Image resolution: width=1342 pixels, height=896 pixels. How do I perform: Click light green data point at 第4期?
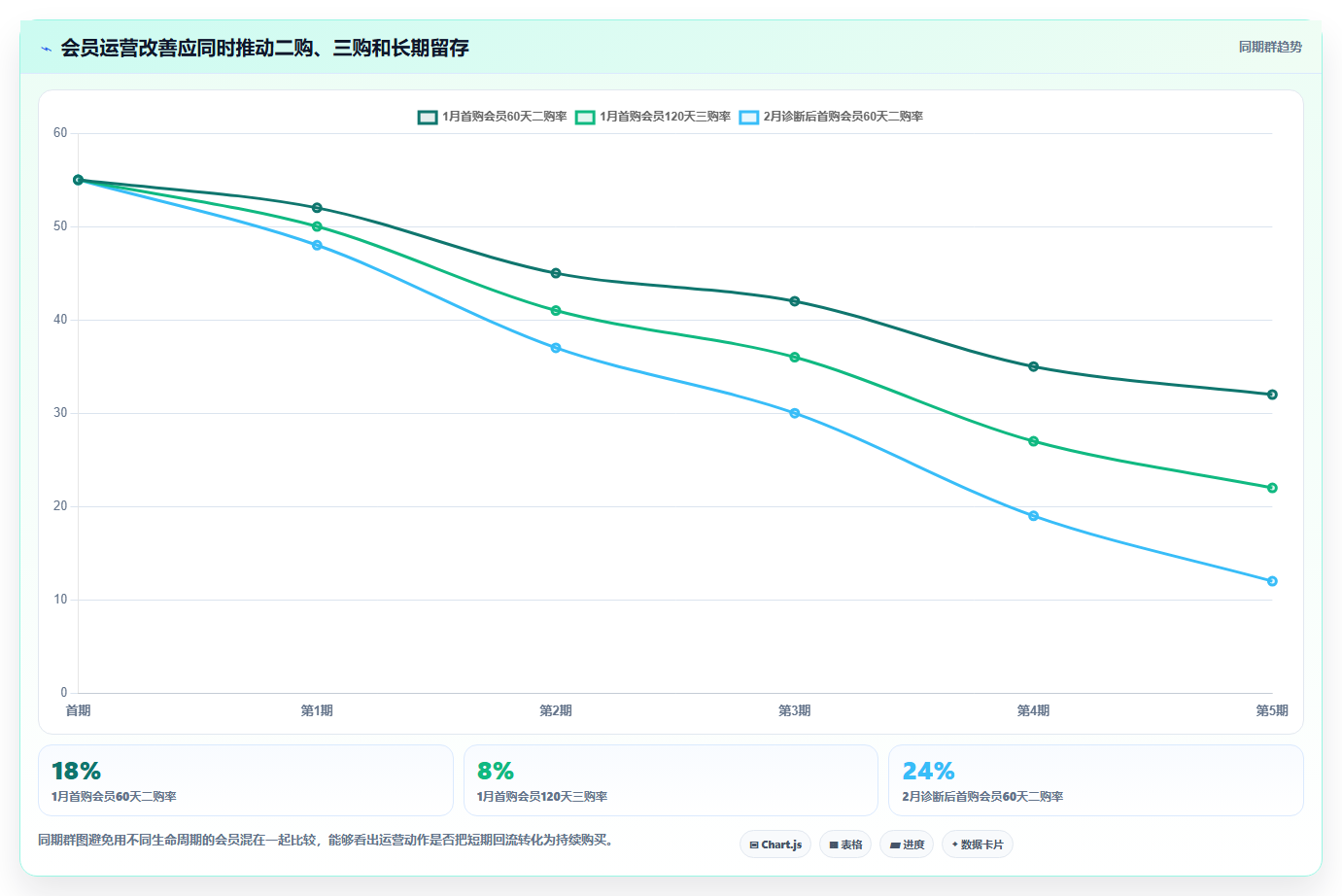tap(1033, 441)
